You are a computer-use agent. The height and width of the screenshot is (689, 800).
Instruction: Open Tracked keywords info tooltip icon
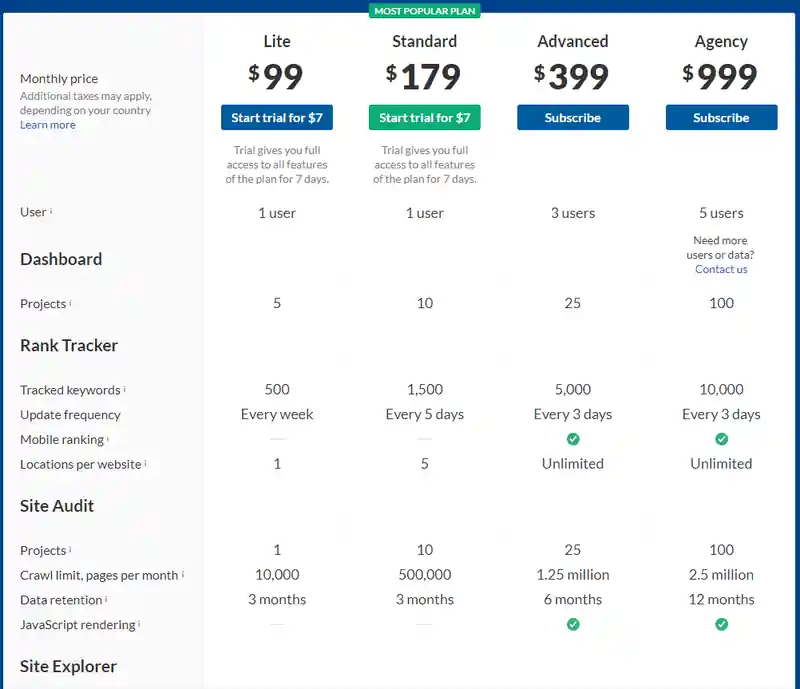[x=124, y=388]
